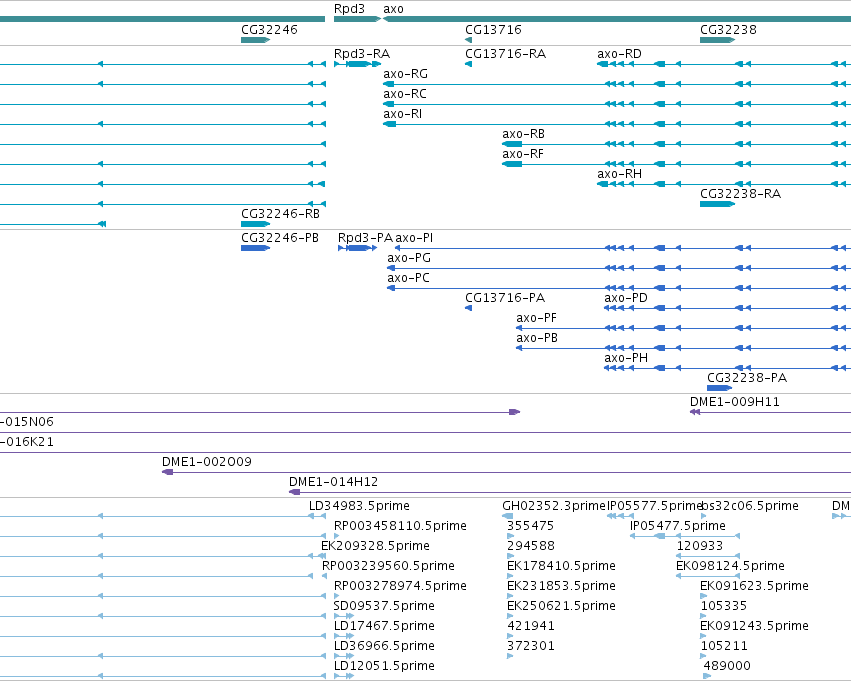Select protein axo-PG
The image size is (851, 681).
pyautogui.click(x=409, y=258)
